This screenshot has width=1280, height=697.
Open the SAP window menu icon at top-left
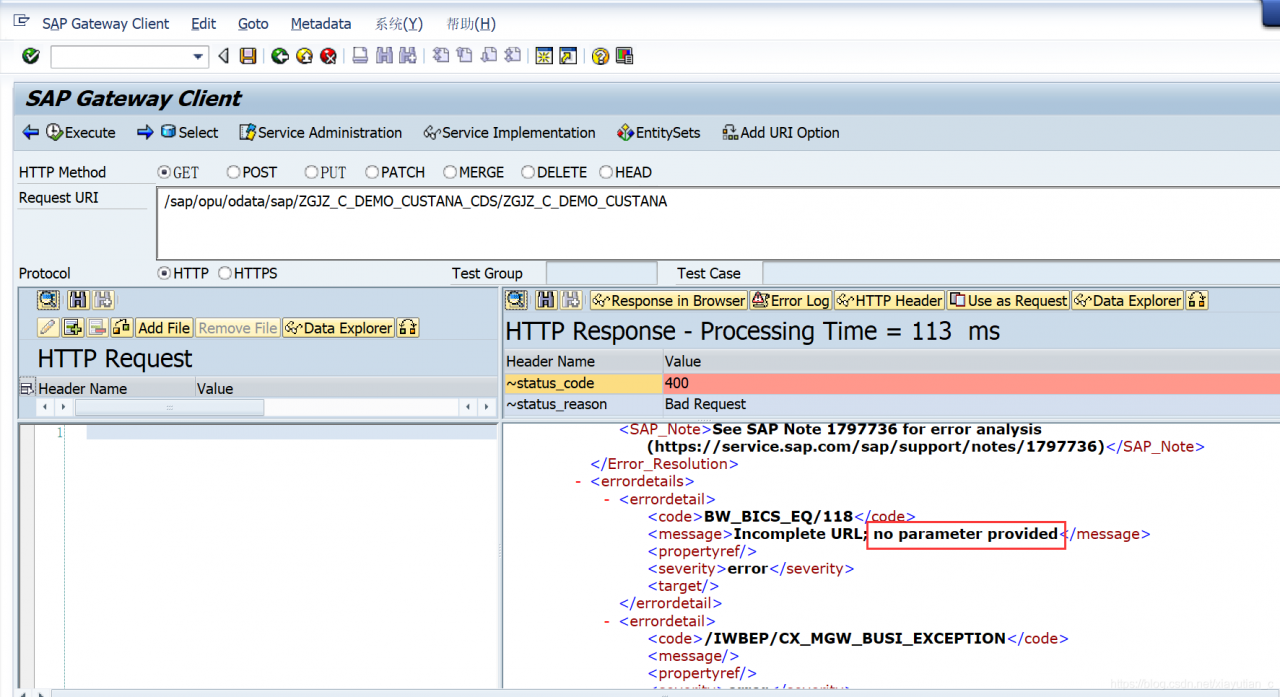(21, 21)
